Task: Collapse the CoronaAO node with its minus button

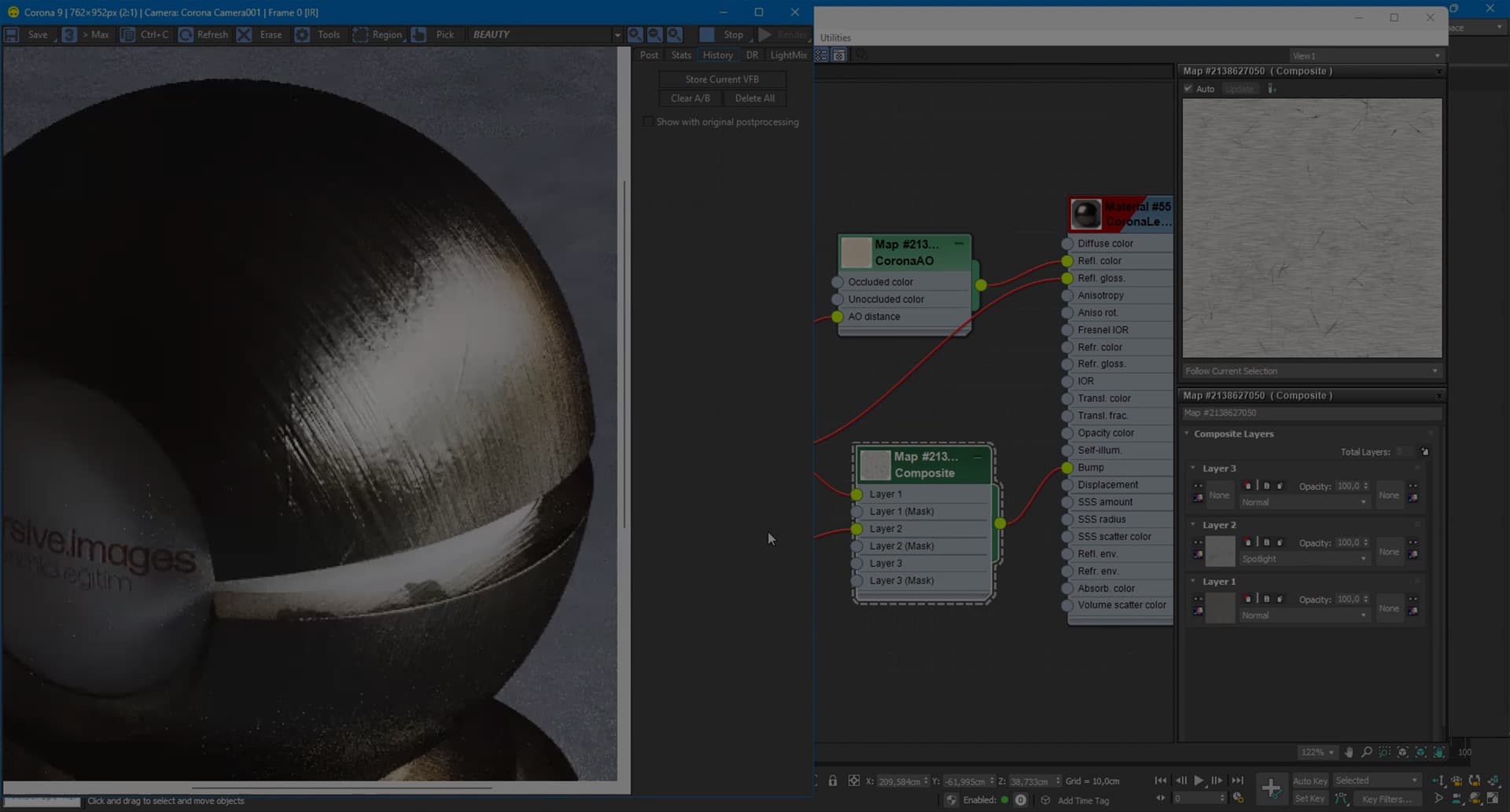Action: [x=959, y=244]
